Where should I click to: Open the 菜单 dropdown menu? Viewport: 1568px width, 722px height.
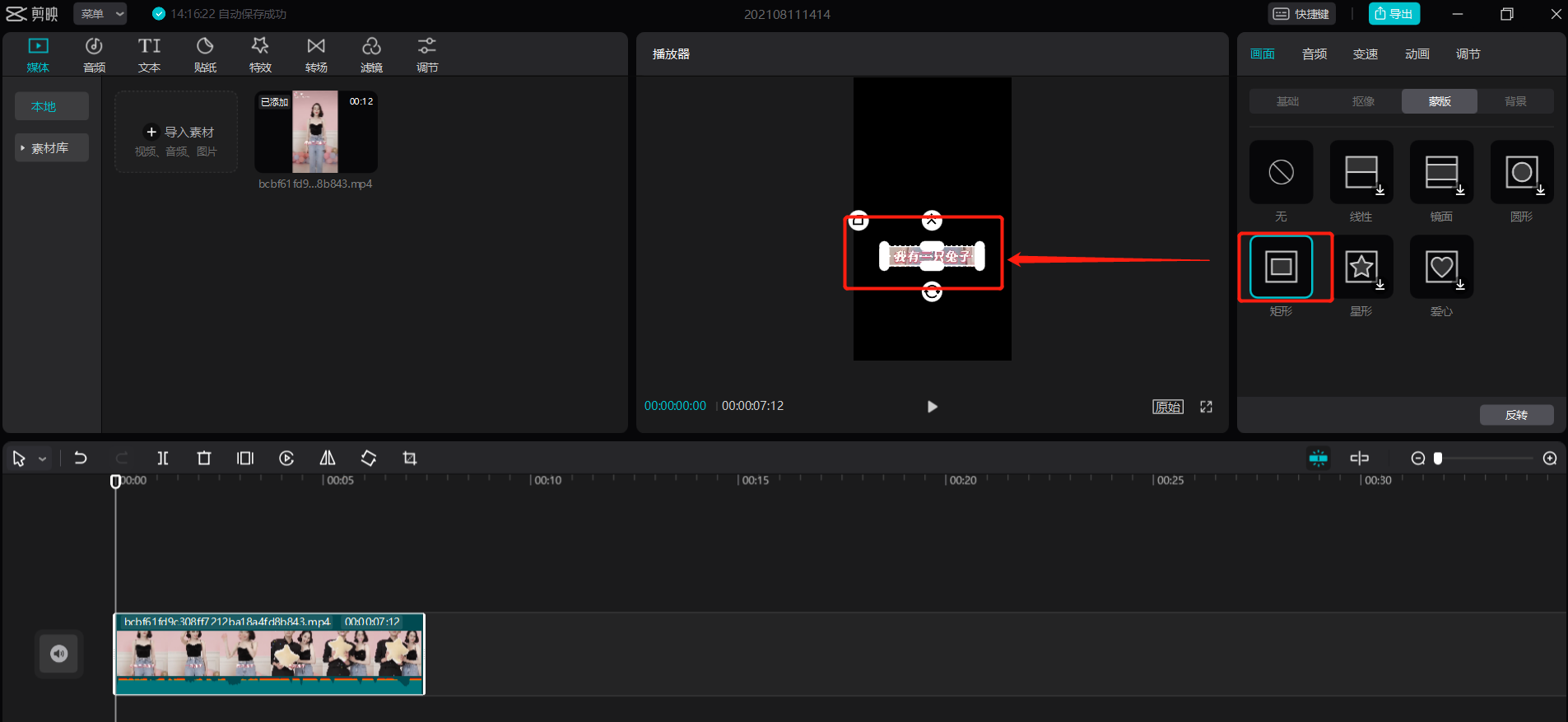[100, 14]
